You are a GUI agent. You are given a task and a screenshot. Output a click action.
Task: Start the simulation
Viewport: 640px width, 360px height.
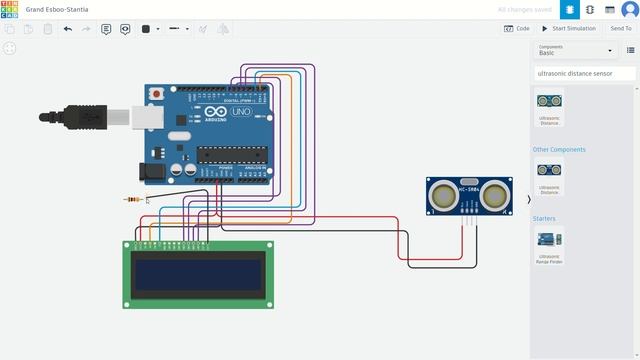(569, 29)
